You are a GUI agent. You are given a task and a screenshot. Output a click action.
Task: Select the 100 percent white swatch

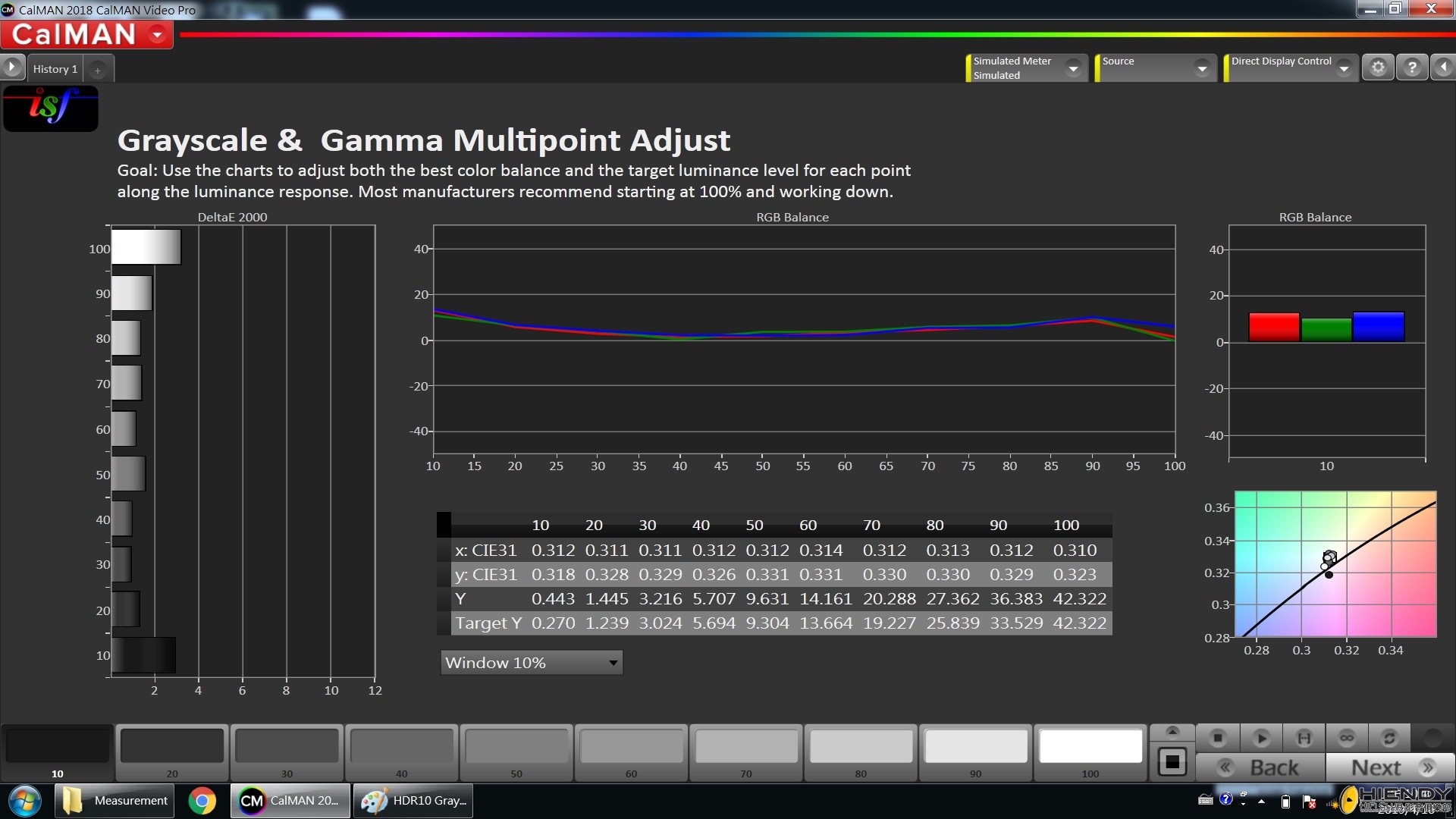pyautogui.click(x=1090, y=747)
